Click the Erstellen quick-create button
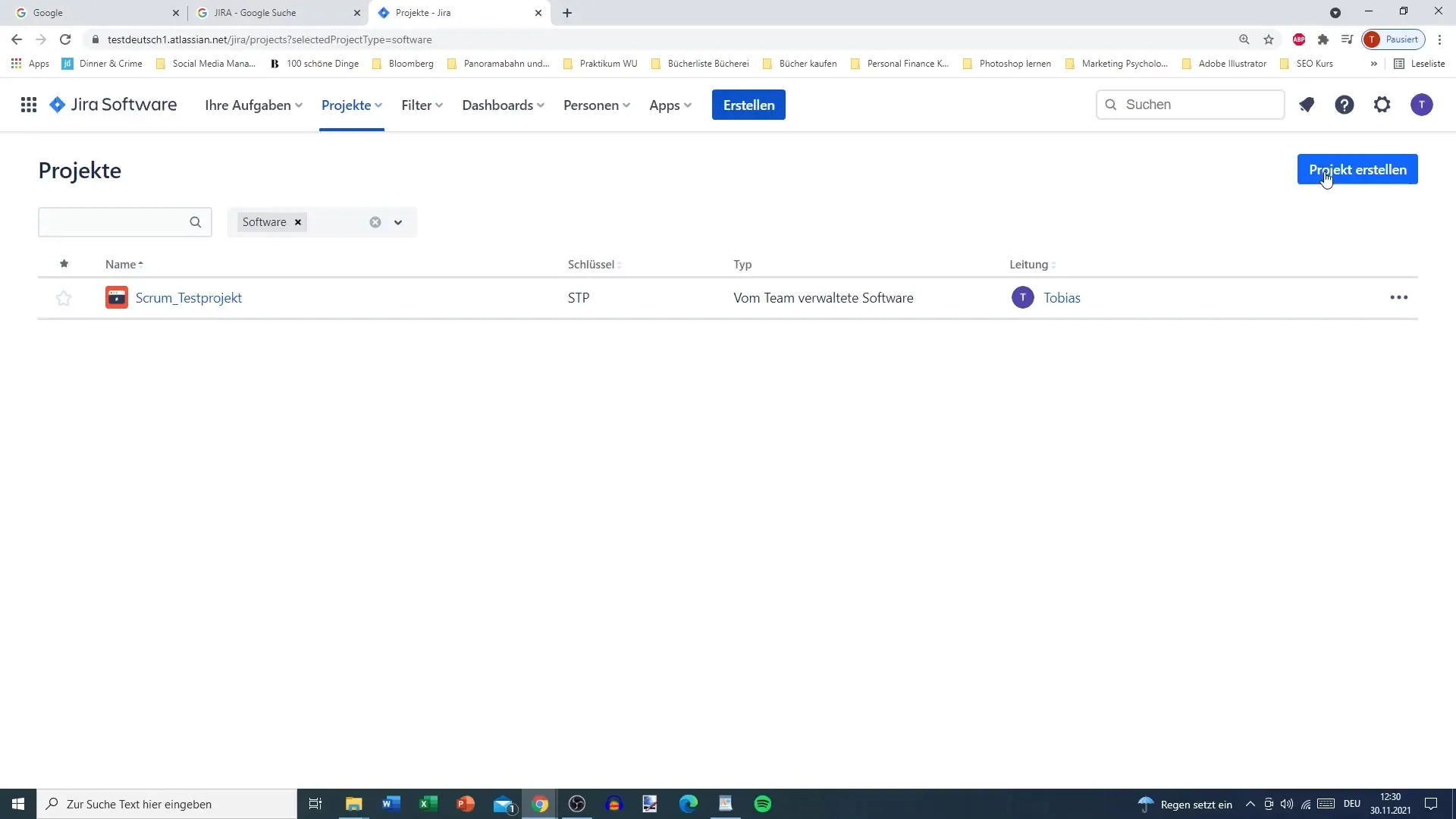Viewport: 1456px width, 819px height. (748, 104)
